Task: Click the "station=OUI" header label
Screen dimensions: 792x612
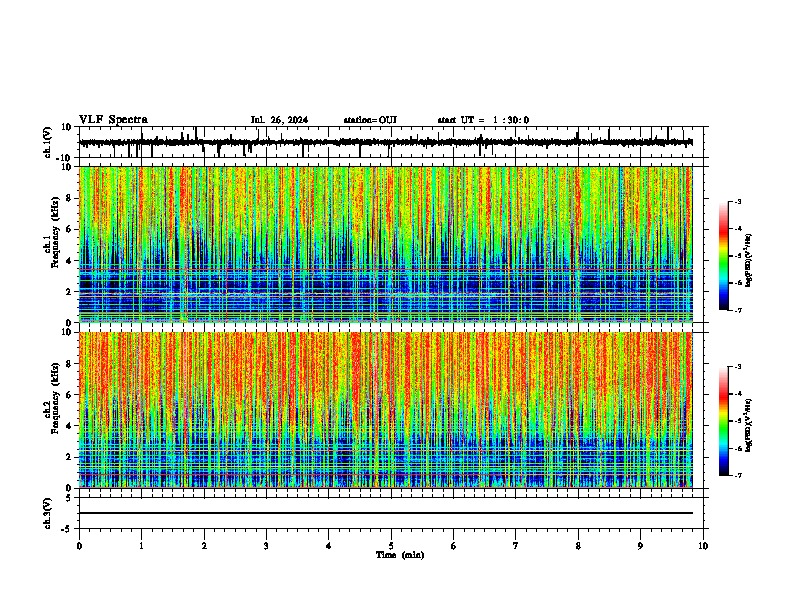Action: [x=370, y=120]
